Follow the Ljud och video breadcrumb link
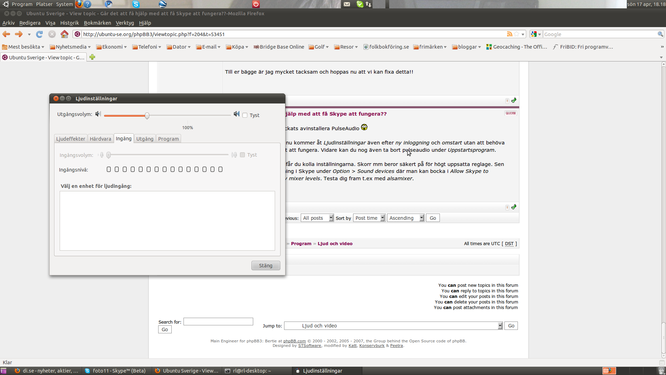 [x=335, y=243]
